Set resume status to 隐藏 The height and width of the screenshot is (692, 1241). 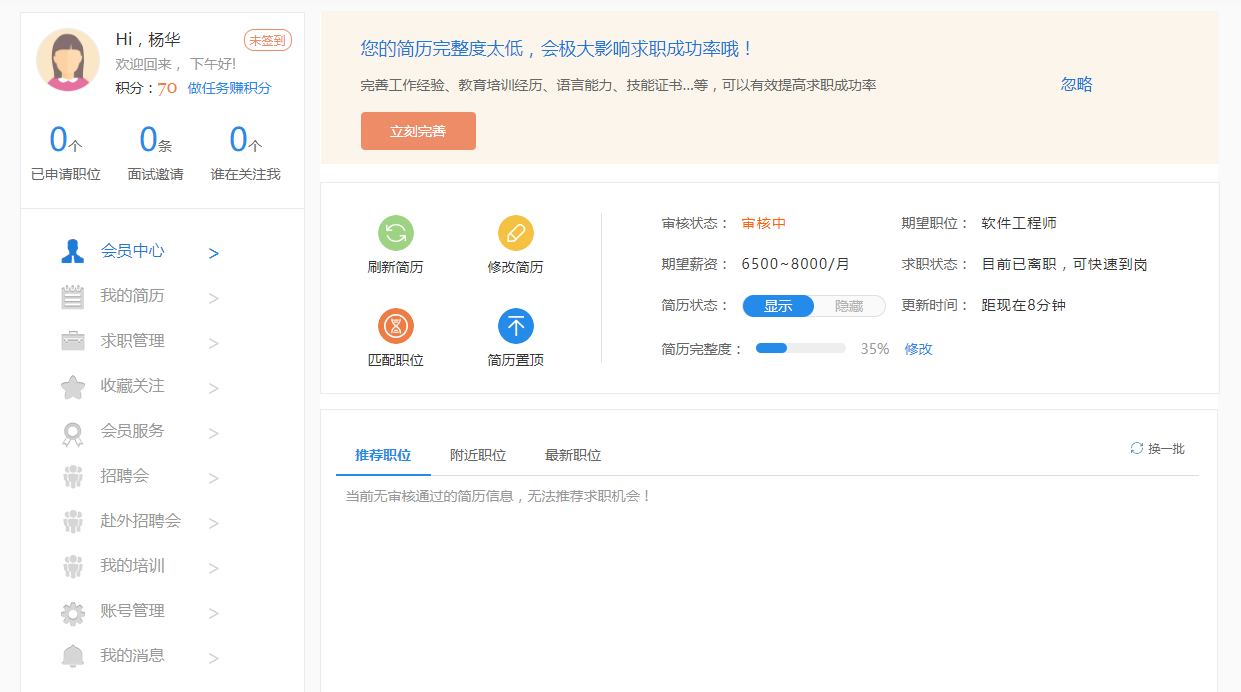(849, 306)
